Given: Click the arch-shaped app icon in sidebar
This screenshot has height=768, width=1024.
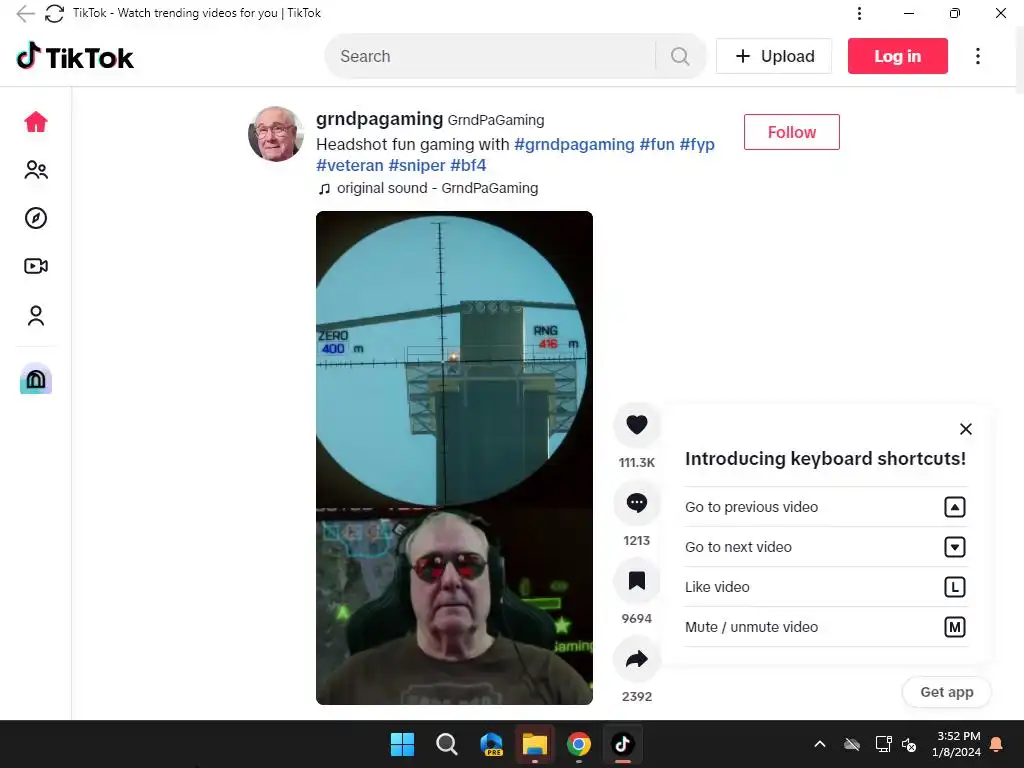Looking at the screenshot, I should tap(36, 379).
